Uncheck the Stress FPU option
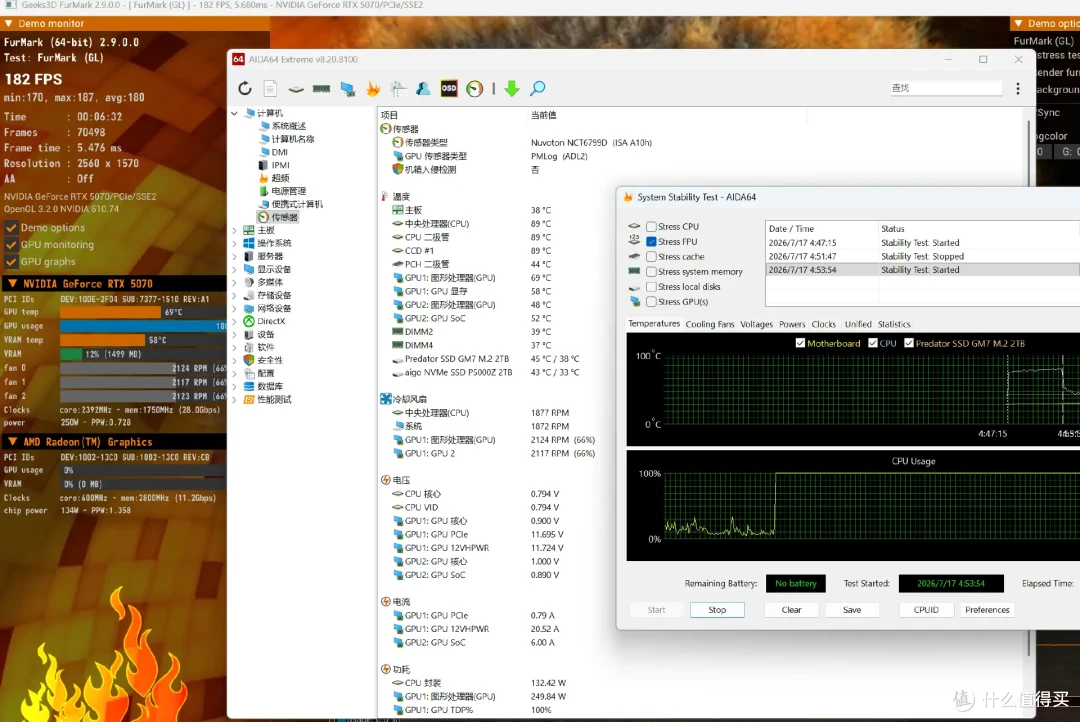 click(x=651, y=242)
